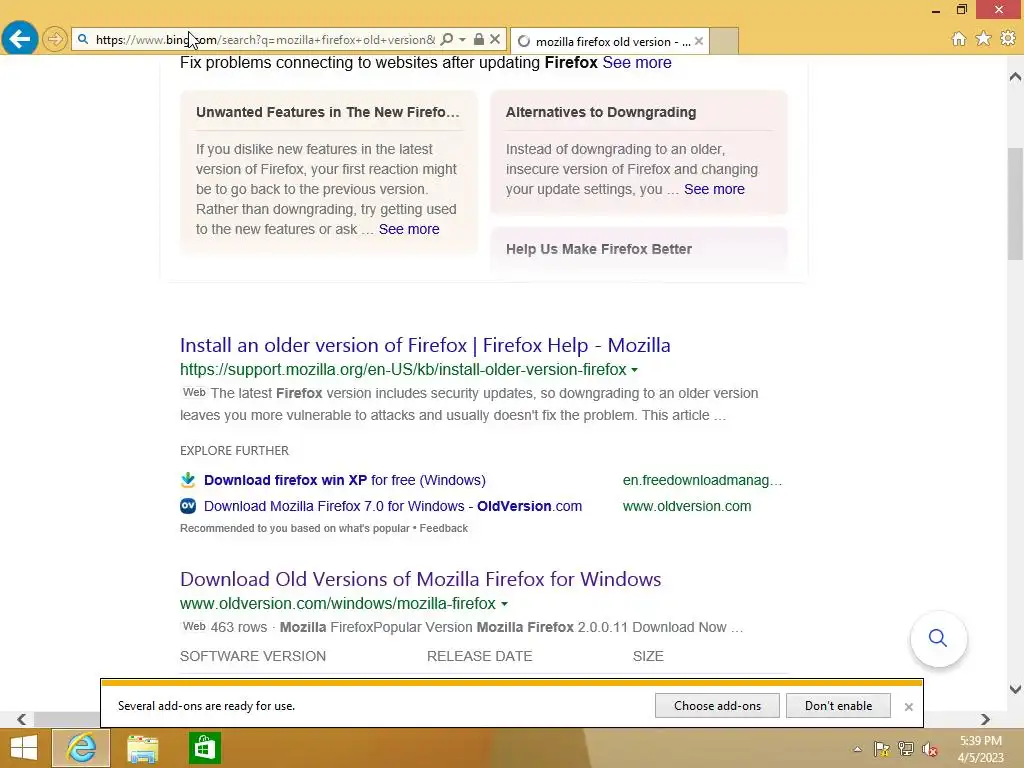Click the www.oldversion.com/windows/mozilla-firefox URL text
1024x768 pixels.
(338, 603)
